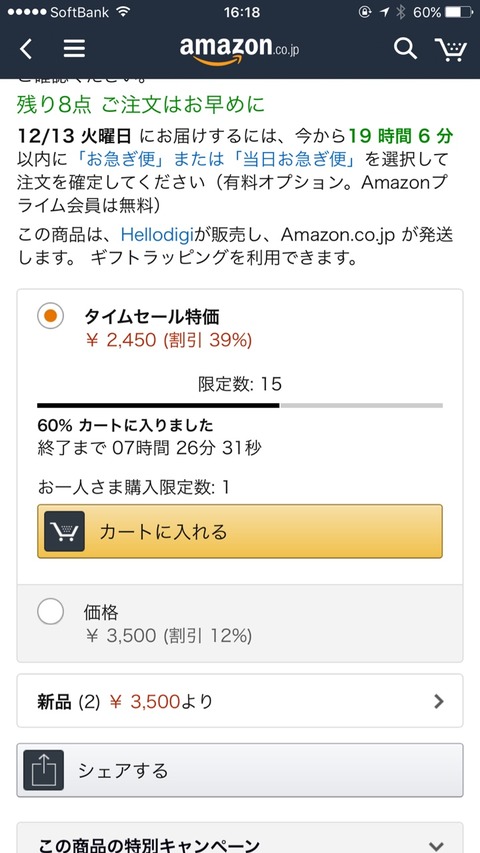The height and width of the screenshot is (853, 480).
Task: Tap the Wi-Fi status icon
Action: 124,12
